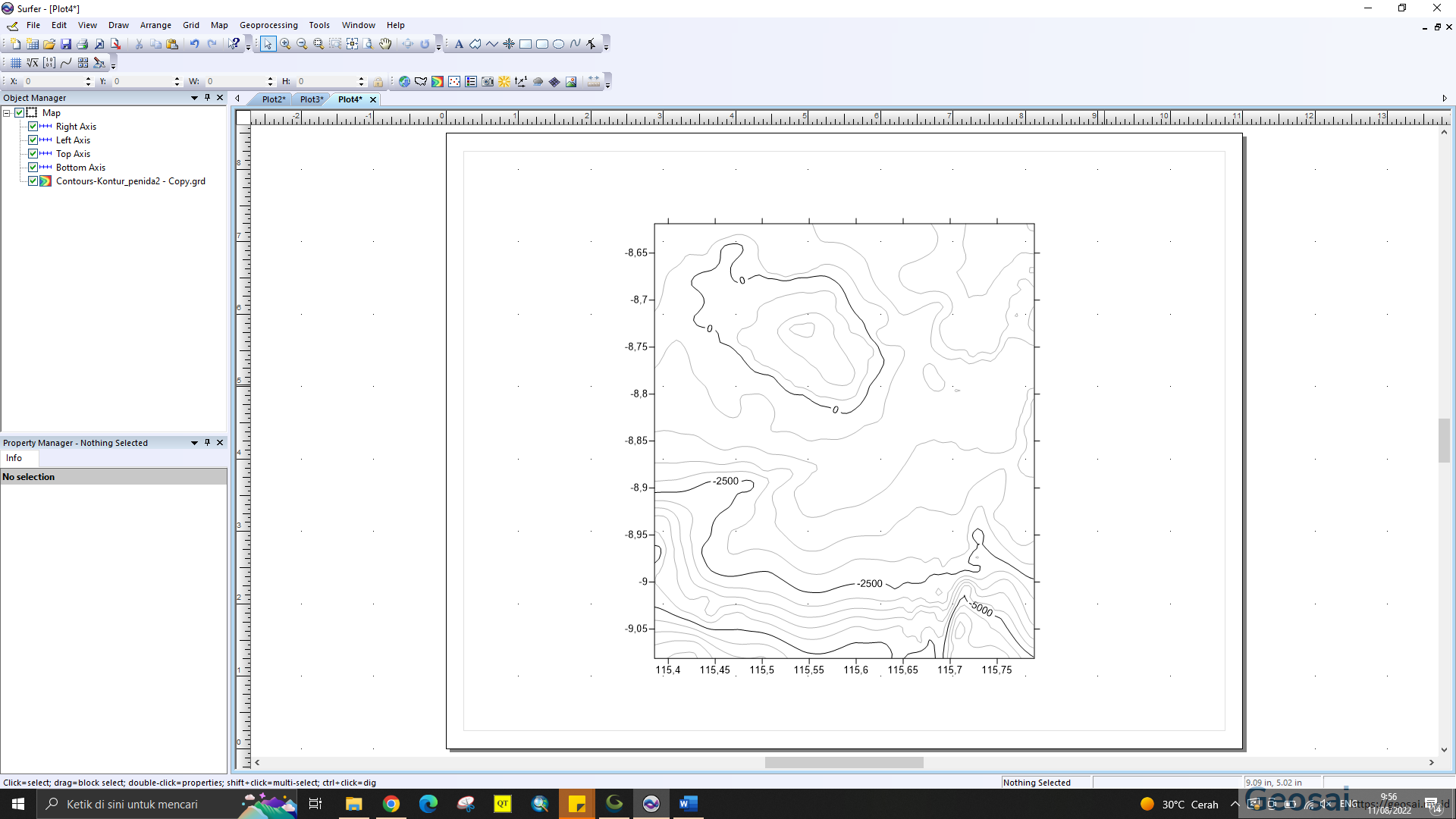The height and width of the screenshot is (819, 1456).
Task: Select the Ellipse drawing tool
Action: coord(559,43)
